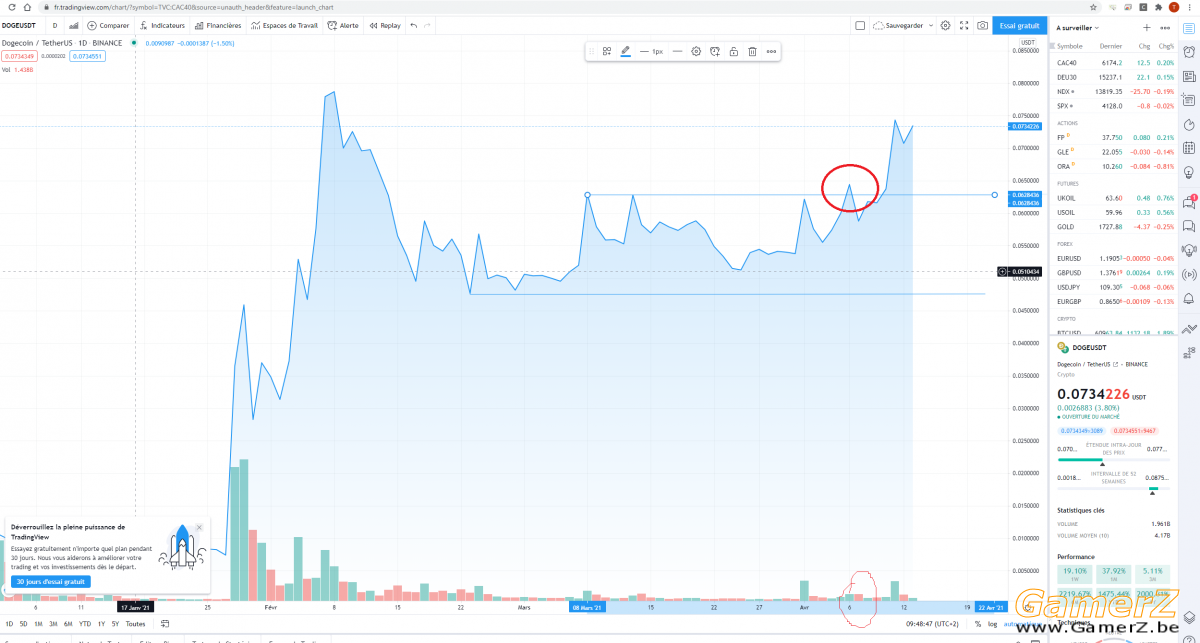Select the 6M range tab
1200x643 pixels.
pyautogui.click(x=68, y=623)
